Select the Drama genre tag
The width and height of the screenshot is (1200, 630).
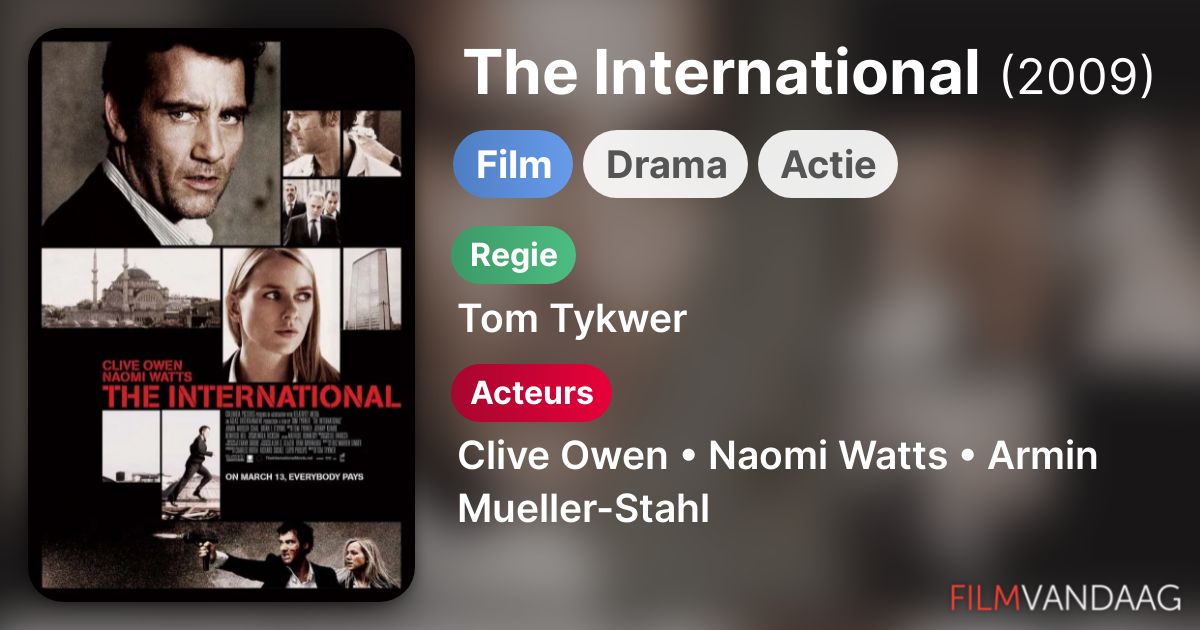coord(666,164)
